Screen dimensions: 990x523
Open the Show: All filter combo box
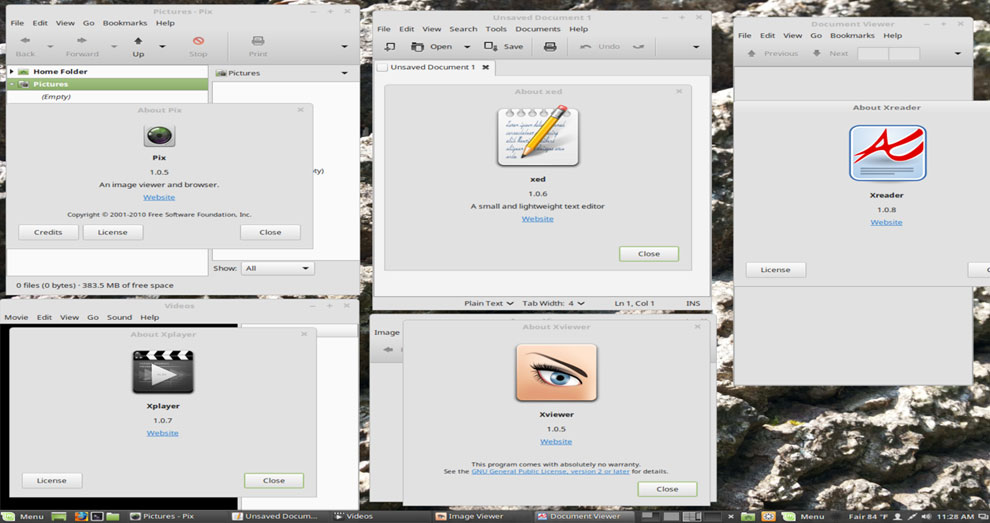(x=277, y=268)
